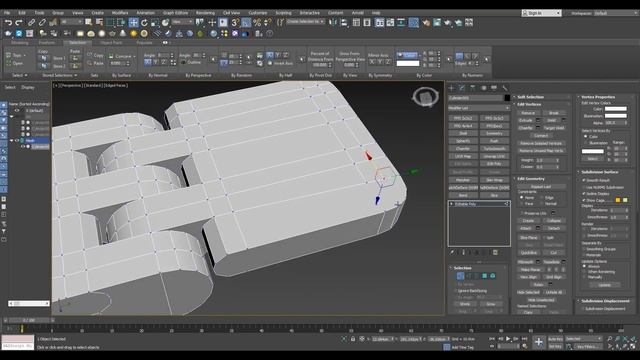Viewport: 640px width, 360px height.
Task: Toggle the Angle Snap icon
Action: 246,22
